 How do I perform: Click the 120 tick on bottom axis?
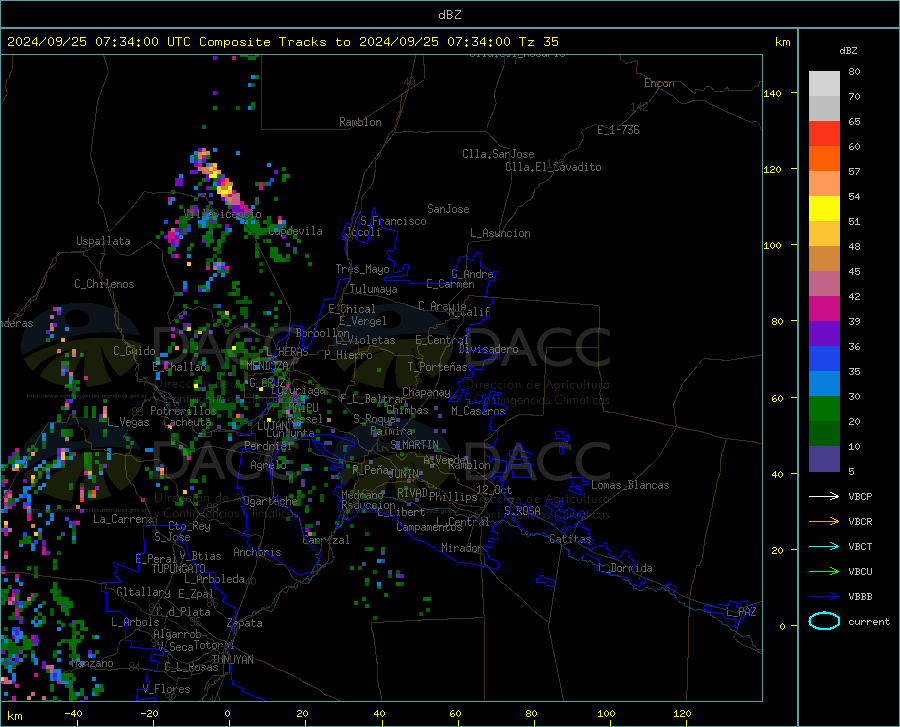click(682, 714)
